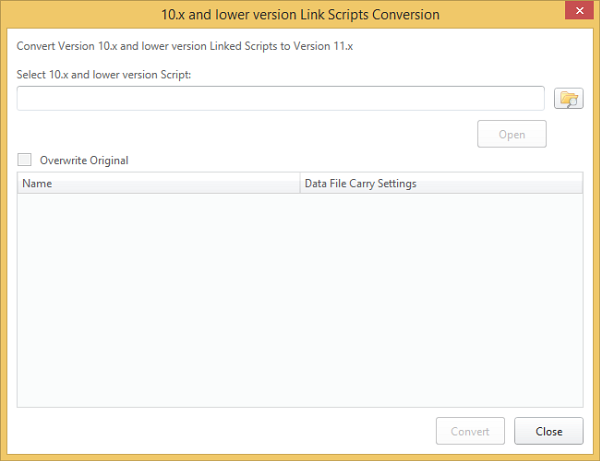
Task: Click the Close button at bottom
Action: pos(548,431)
